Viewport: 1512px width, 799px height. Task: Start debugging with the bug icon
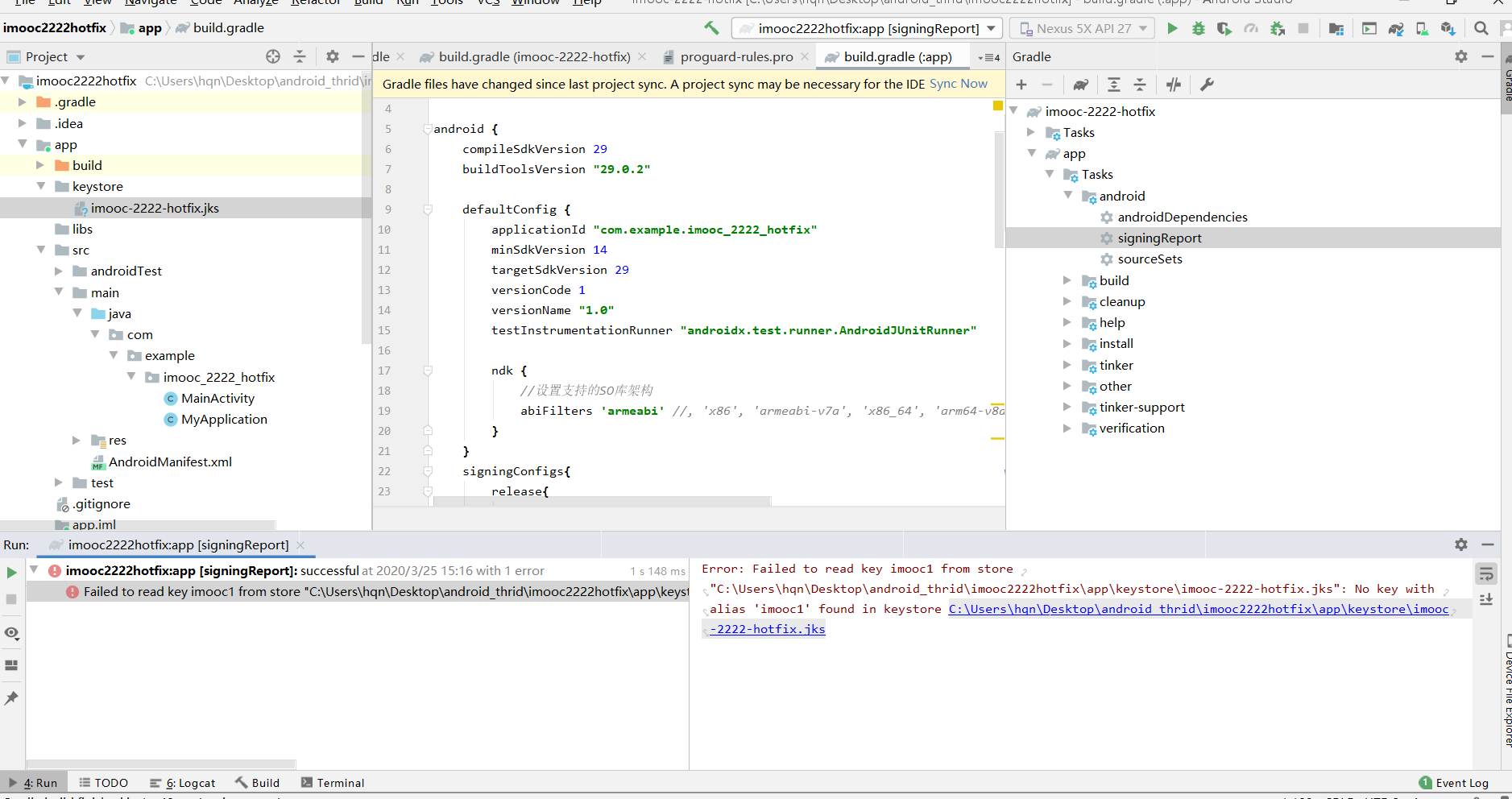pyautogui.click(x=1199, y=28)
